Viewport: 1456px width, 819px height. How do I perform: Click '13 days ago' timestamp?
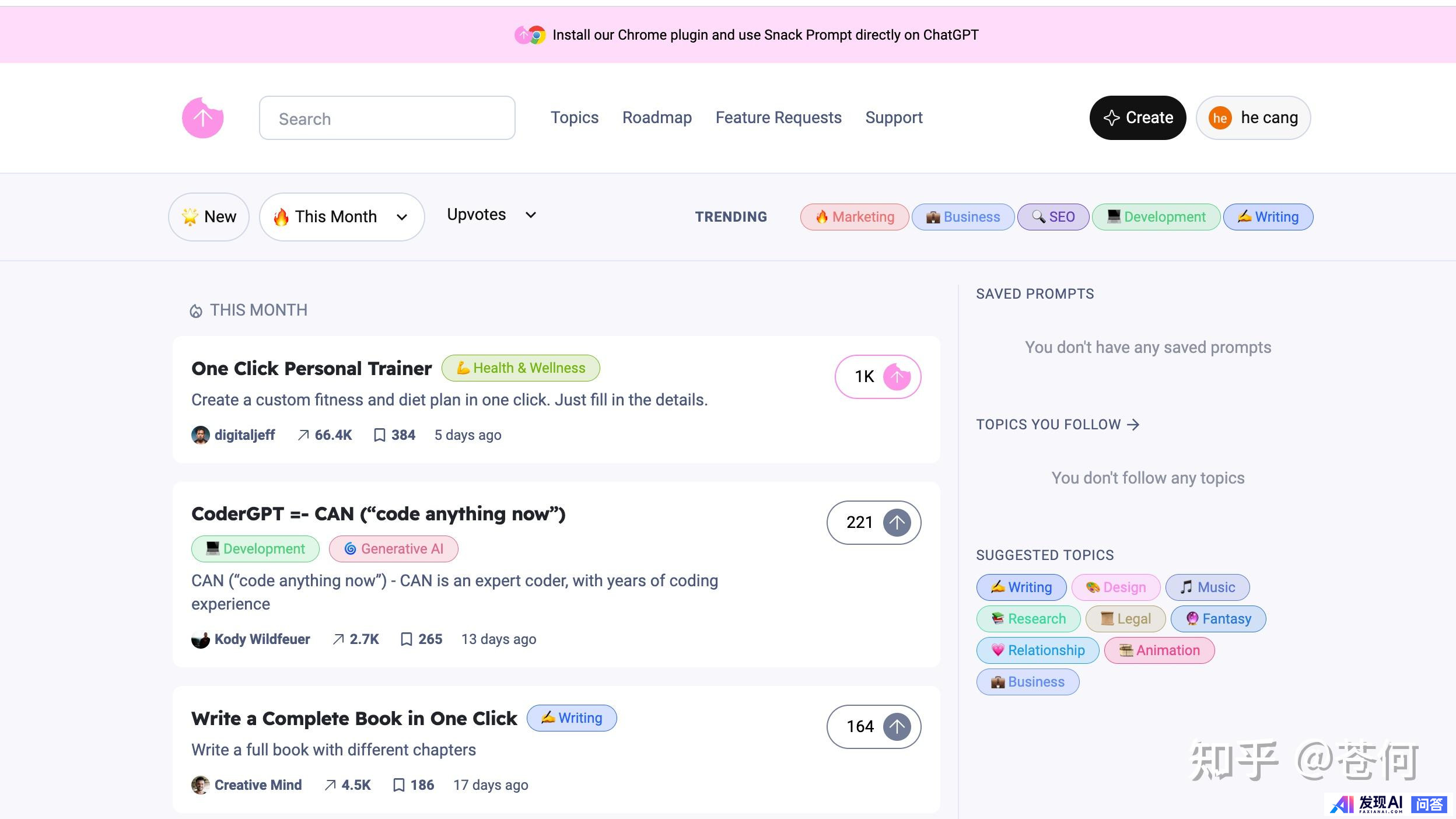(499, 639)
